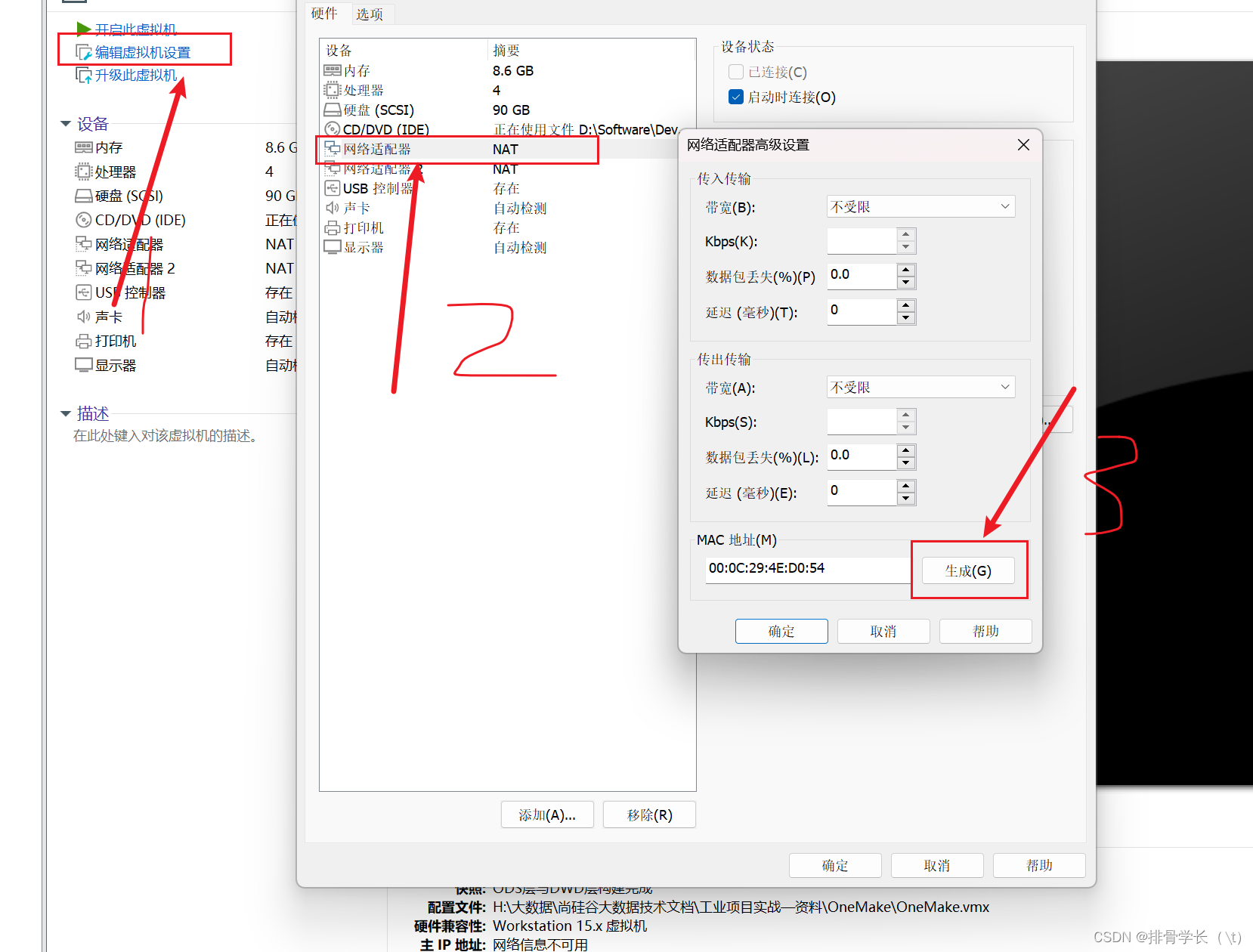Click the 网络适配器 icon in left device panel
Screen dimensions: 1253x952
tap(83, 243)
